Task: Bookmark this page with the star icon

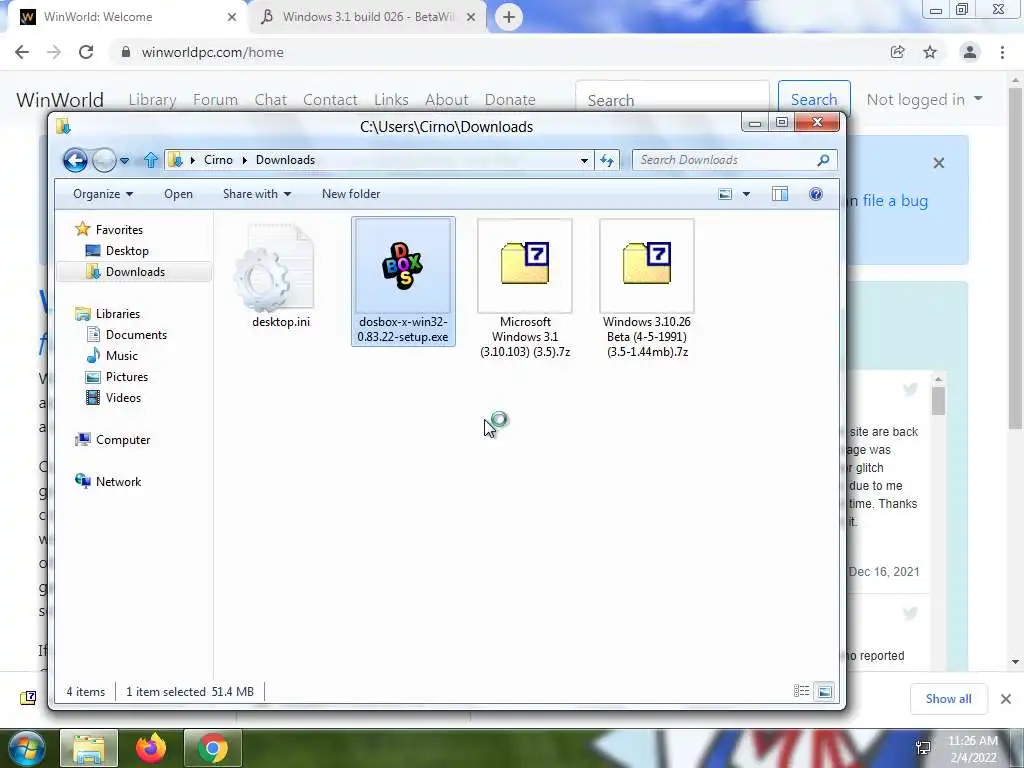Action: pos(930,52)
